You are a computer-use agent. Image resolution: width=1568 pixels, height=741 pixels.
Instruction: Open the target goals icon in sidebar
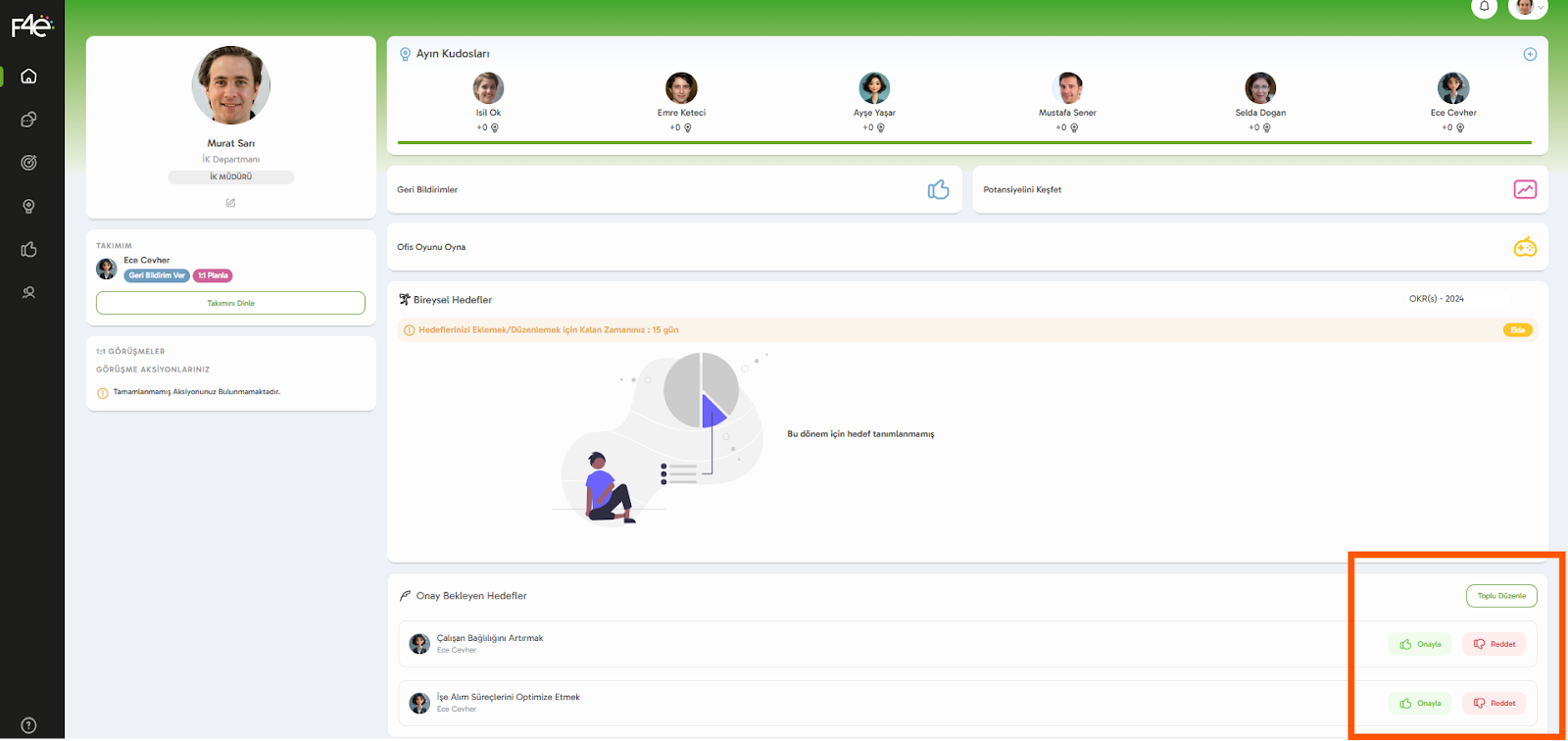28,163
